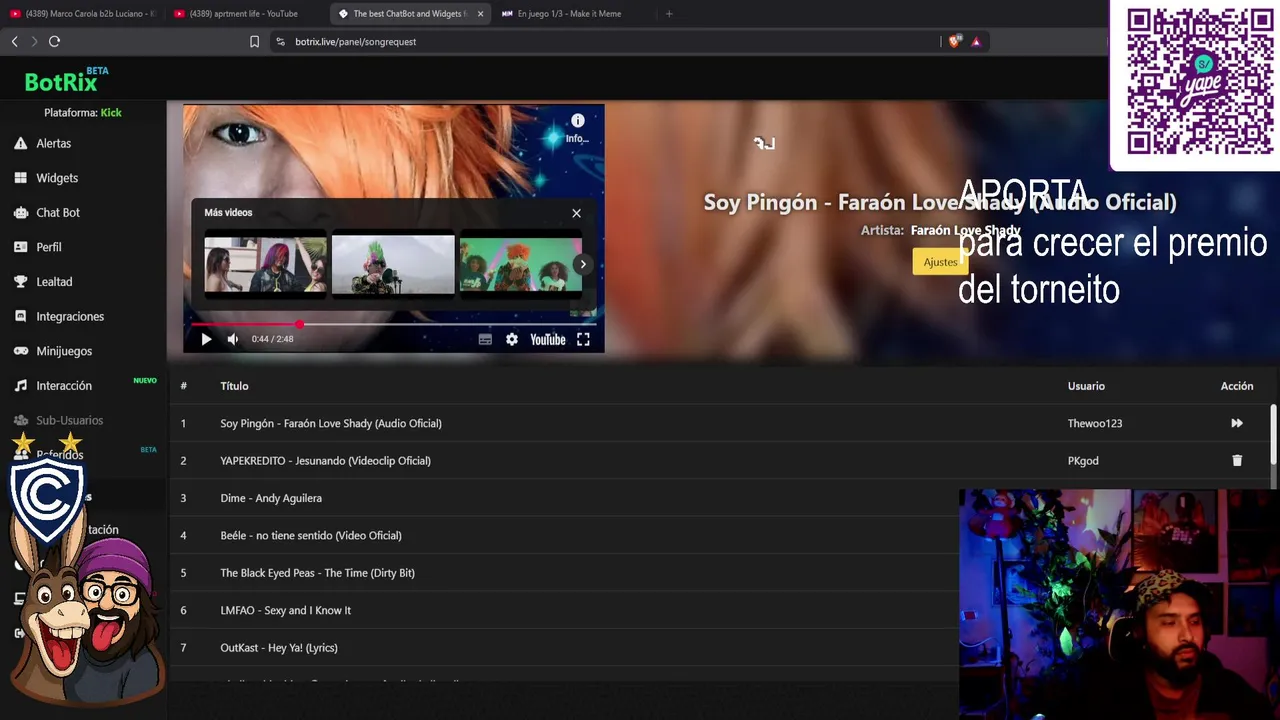
Task: Play the YouTube video
Action: [x=206, y=339]
